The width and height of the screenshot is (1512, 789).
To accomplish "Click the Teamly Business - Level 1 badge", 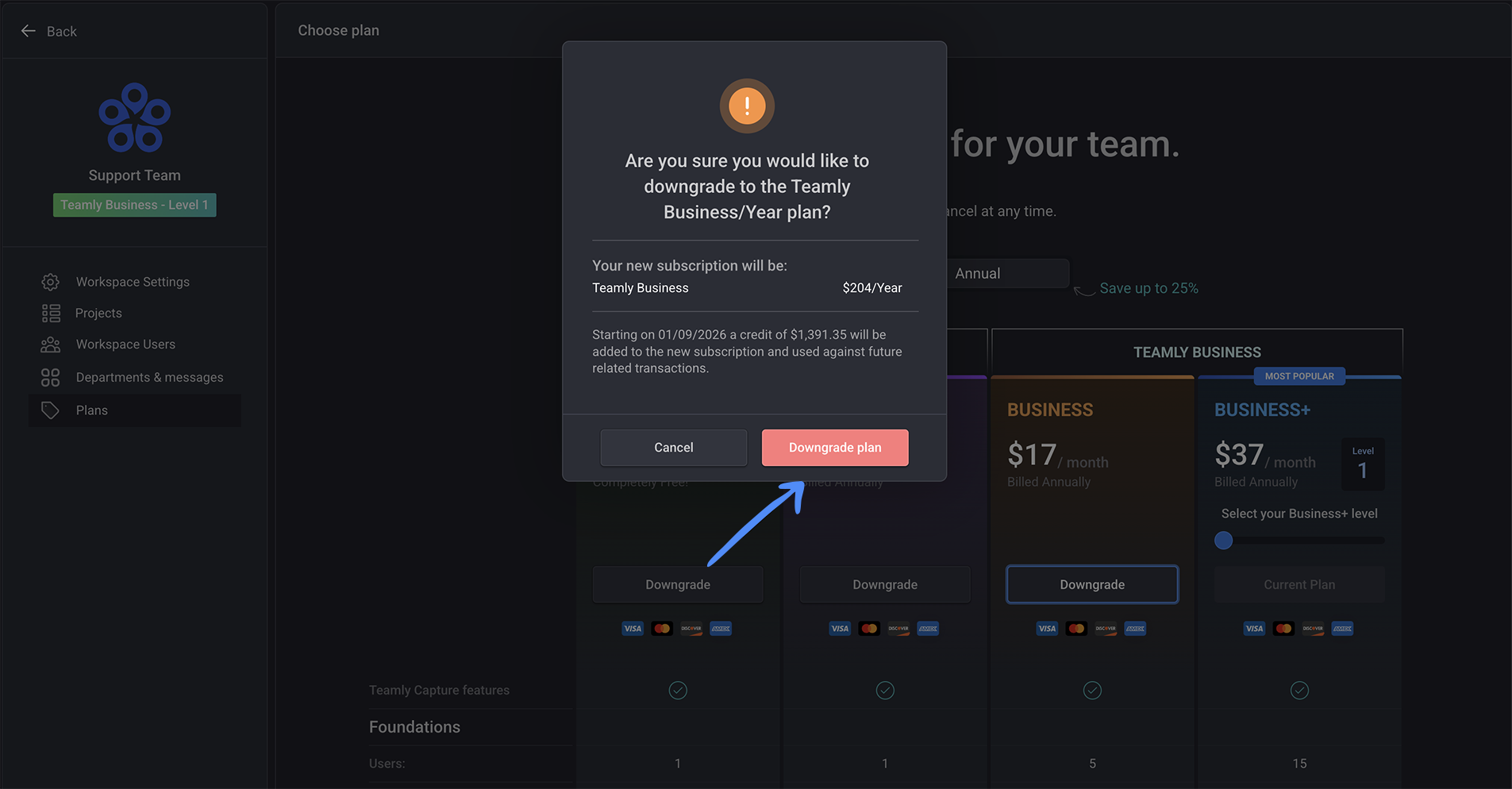I will click(x=135, y=205).
